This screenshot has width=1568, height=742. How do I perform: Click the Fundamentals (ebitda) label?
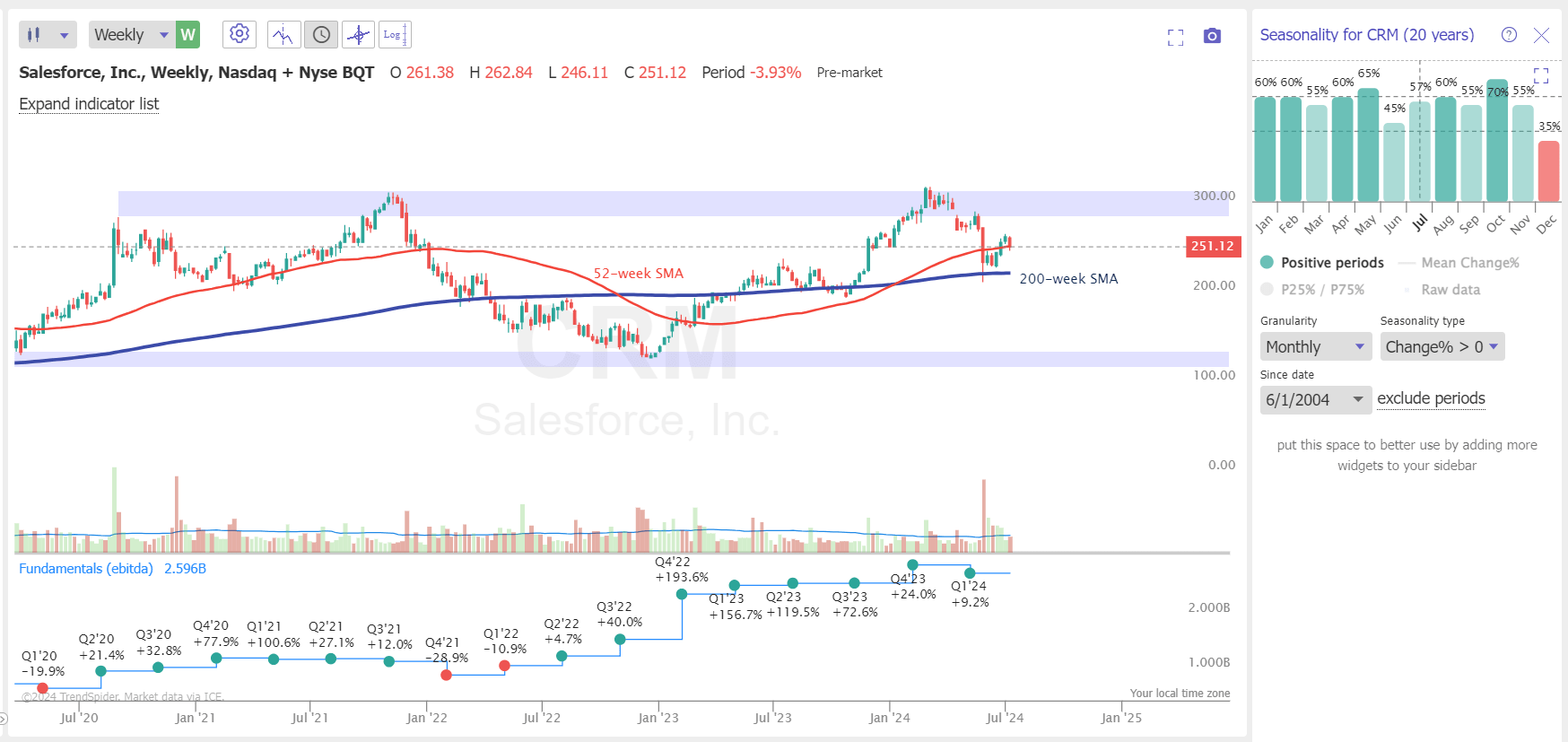coord(86,569)
